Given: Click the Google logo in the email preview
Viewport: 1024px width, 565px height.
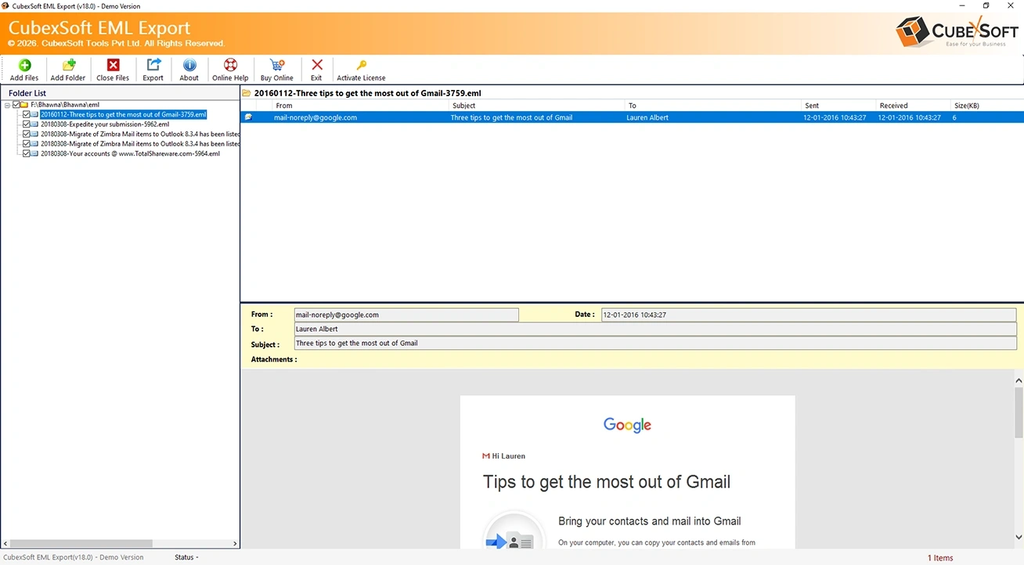Looking at the screenshot, I should pyautogui.click(x=627, y=425).
